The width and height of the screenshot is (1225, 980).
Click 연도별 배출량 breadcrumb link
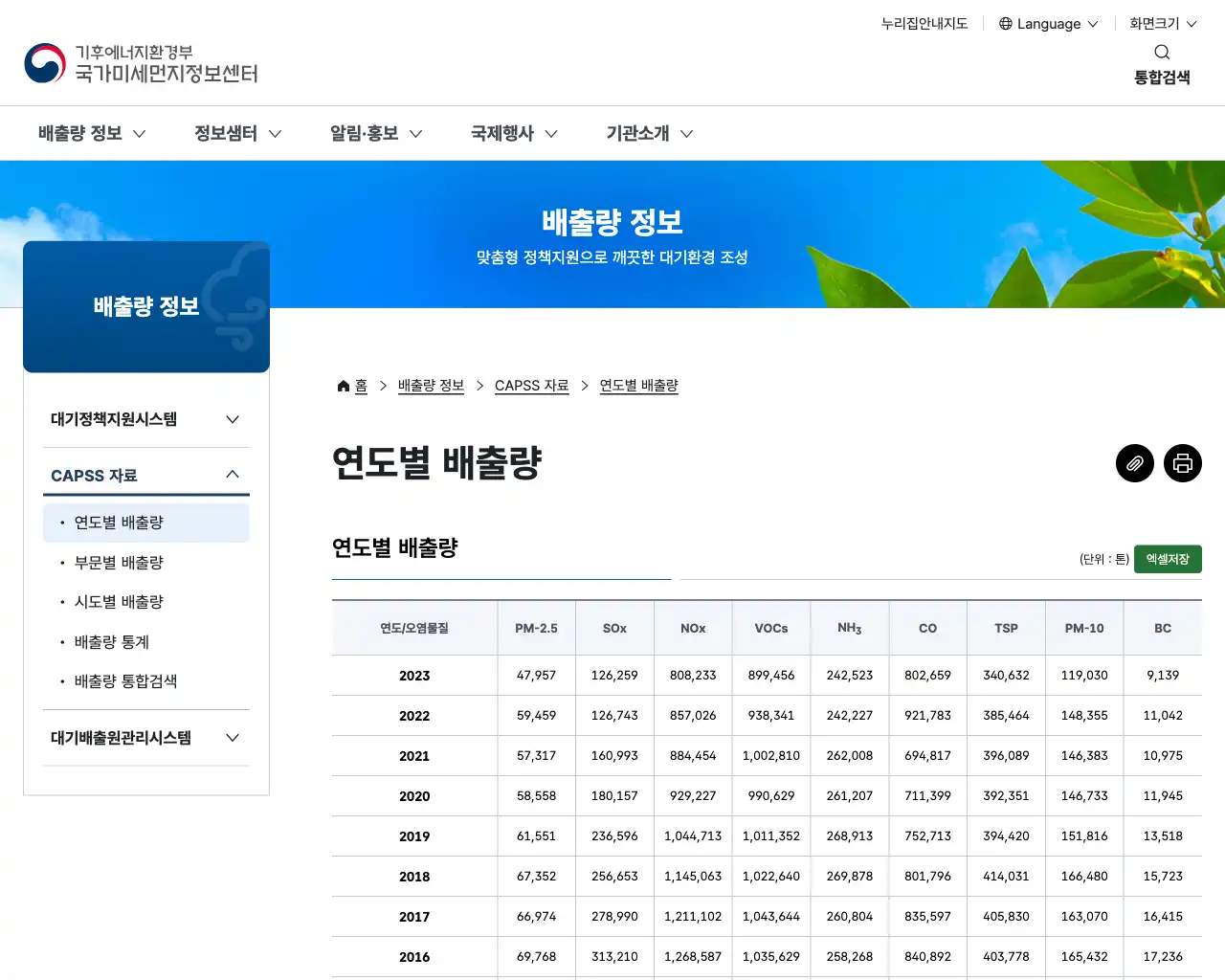(x=639, y=386)
